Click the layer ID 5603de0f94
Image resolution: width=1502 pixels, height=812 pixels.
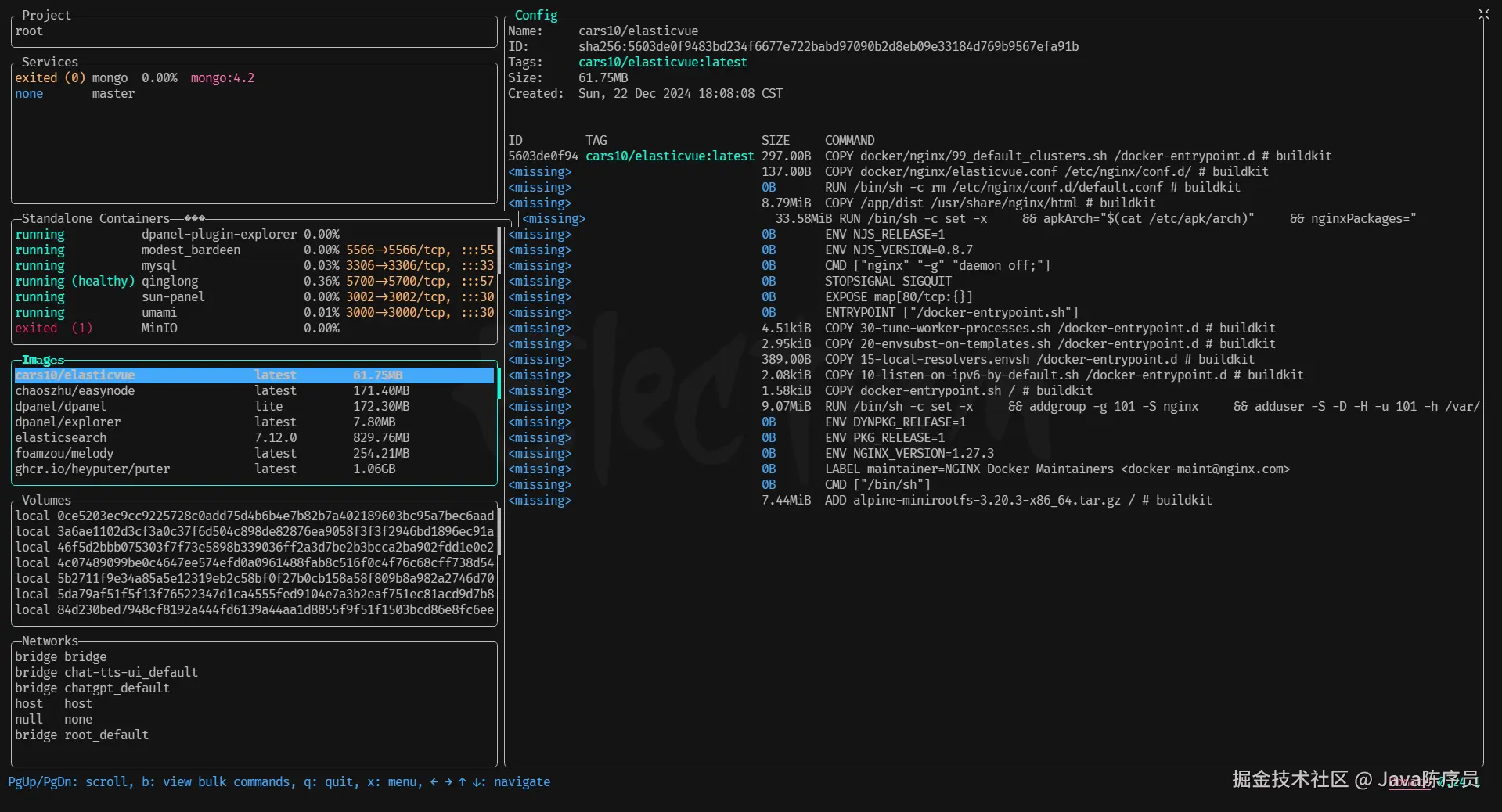coord(543,156)
